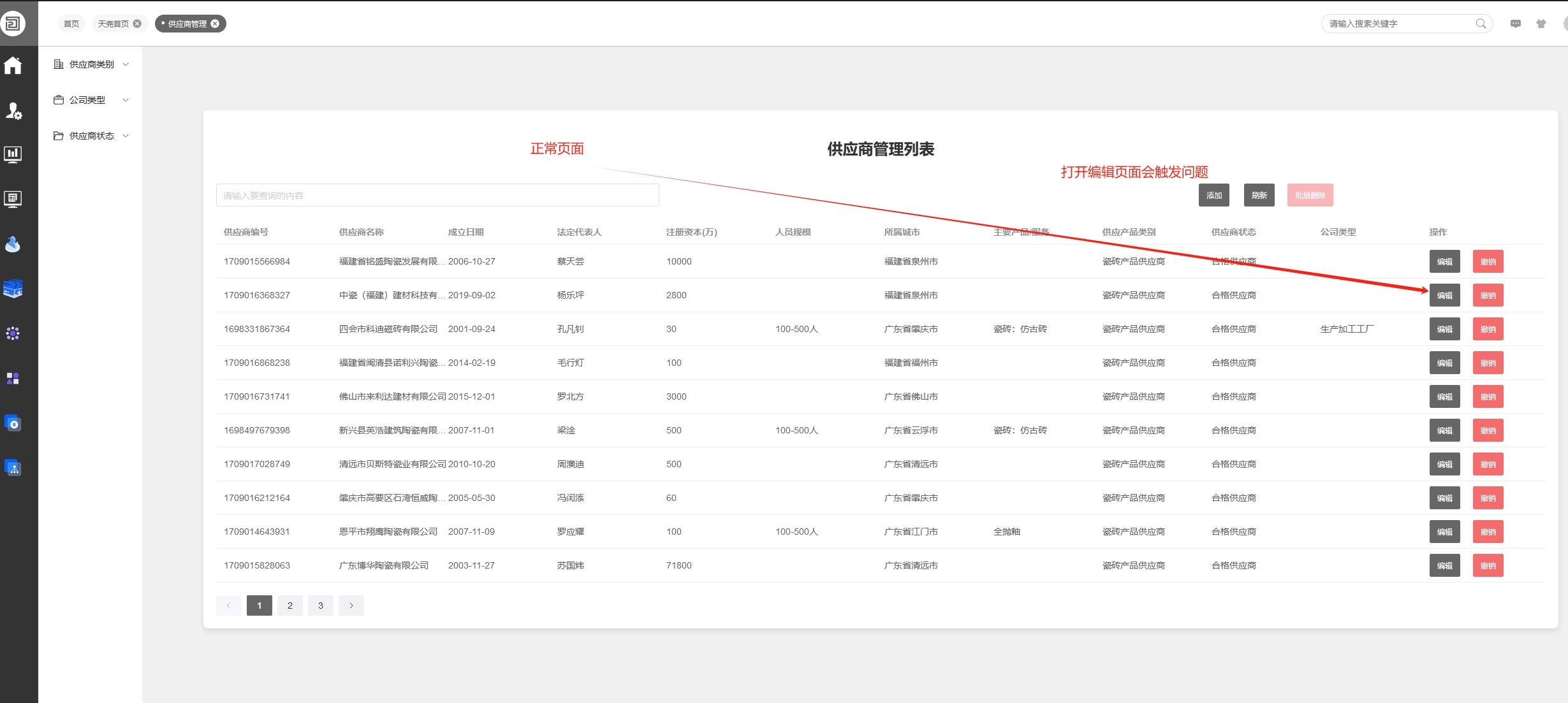Switch to the 天尧首页 tab
Viewport: 1568px width, 703px height.
(113, 24)
